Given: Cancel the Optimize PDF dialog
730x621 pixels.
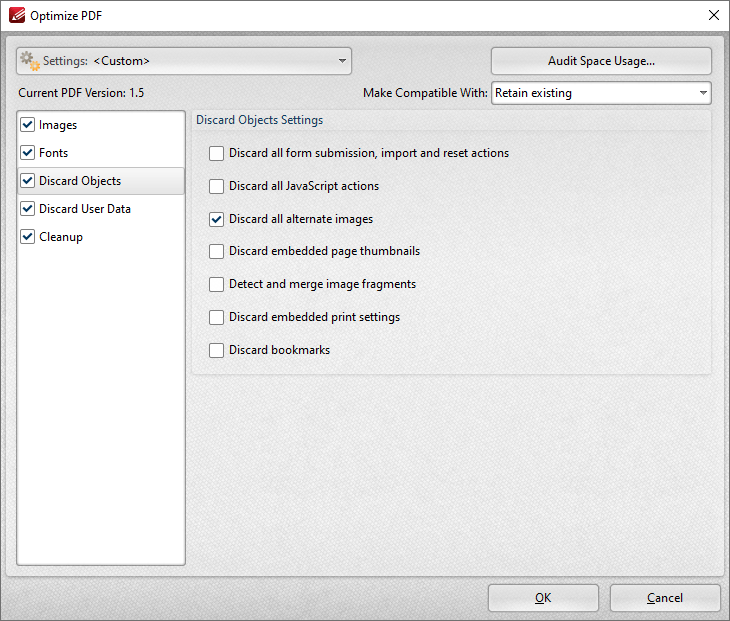Looking at the screenshot, I should [x=664, y=598].
